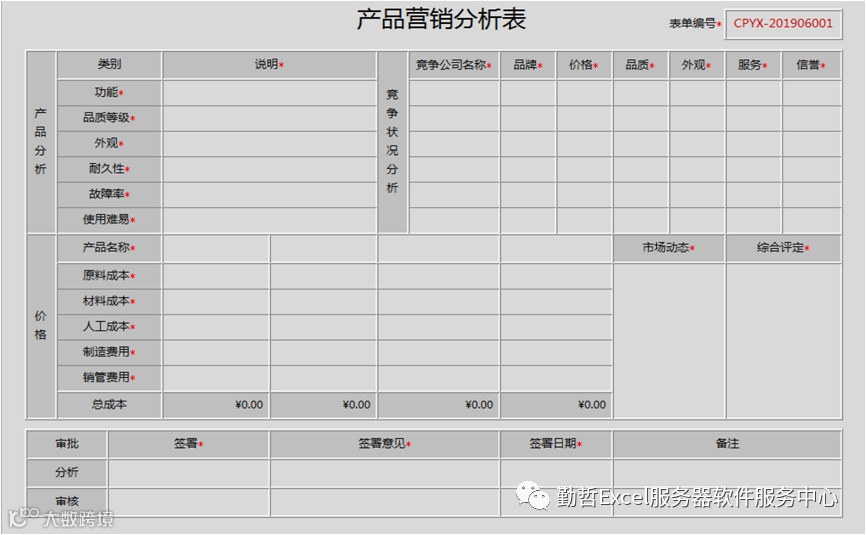Viewport: 866px width, 535px height.
Task: Click the 审核 row 签署意见 input cell
Action: [385, 502]
